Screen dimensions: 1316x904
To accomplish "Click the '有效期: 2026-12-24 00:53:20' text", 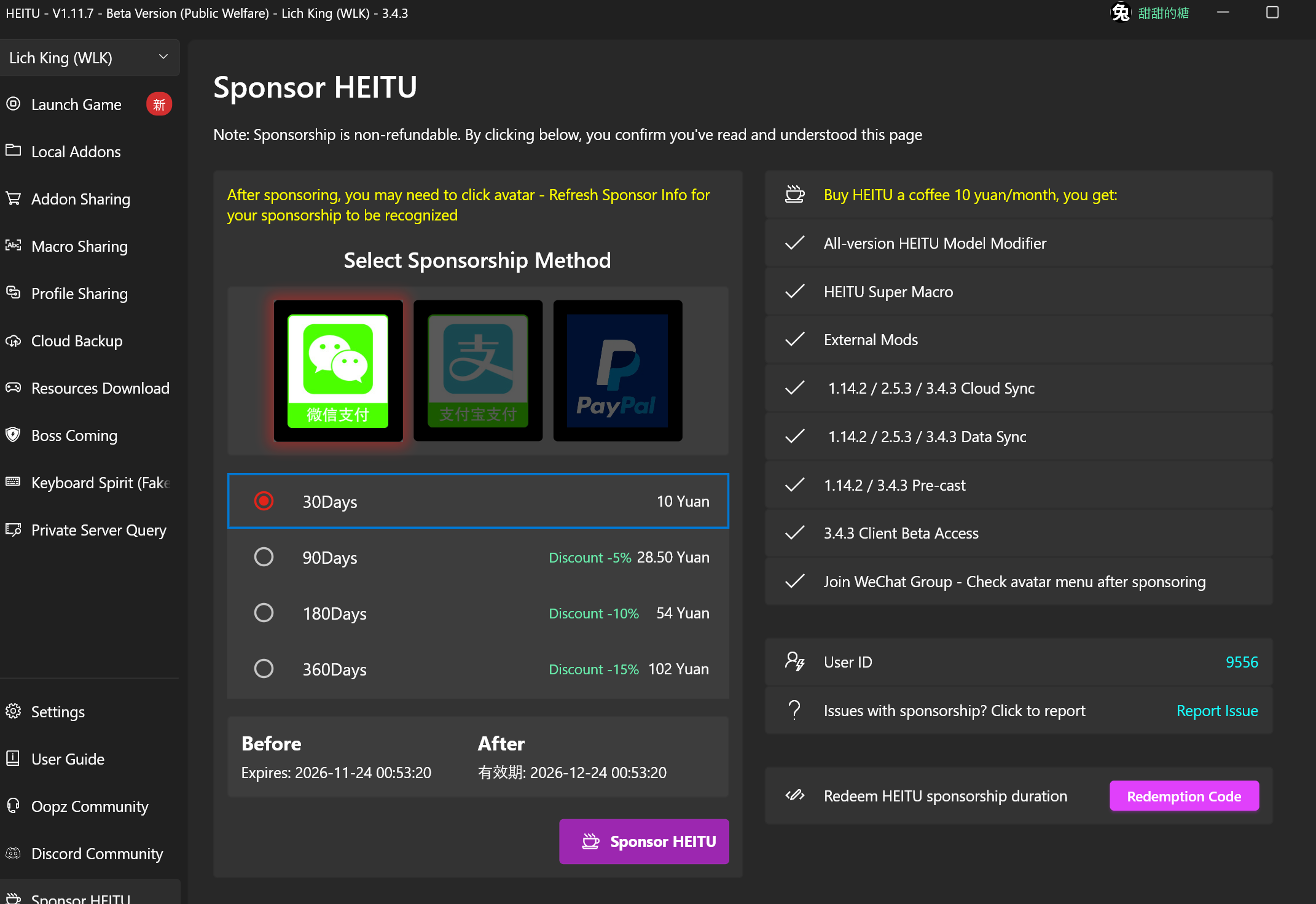I will (572, 773).
